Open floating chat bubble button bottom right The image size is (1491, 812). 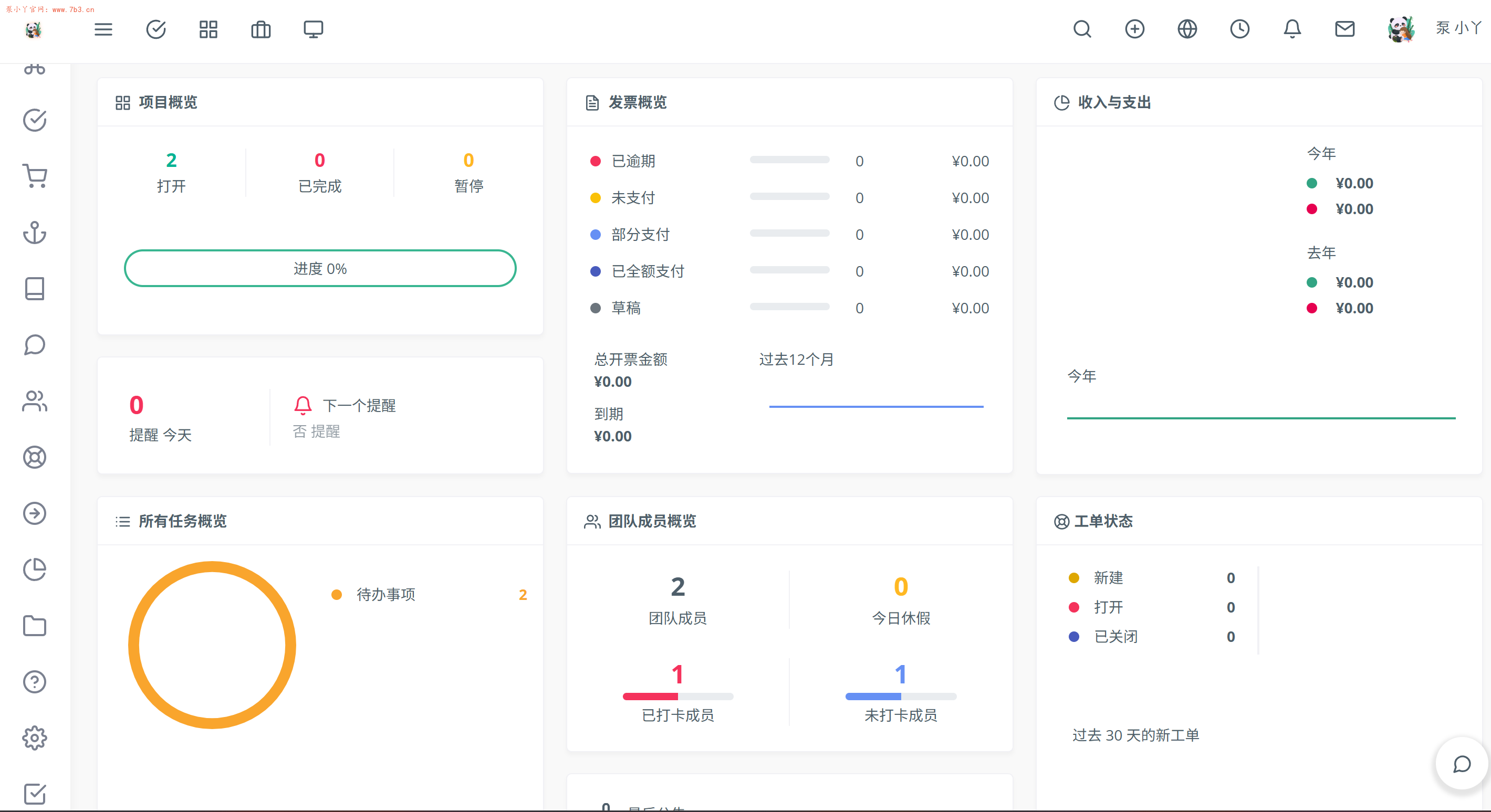[x=1462, y=763]
